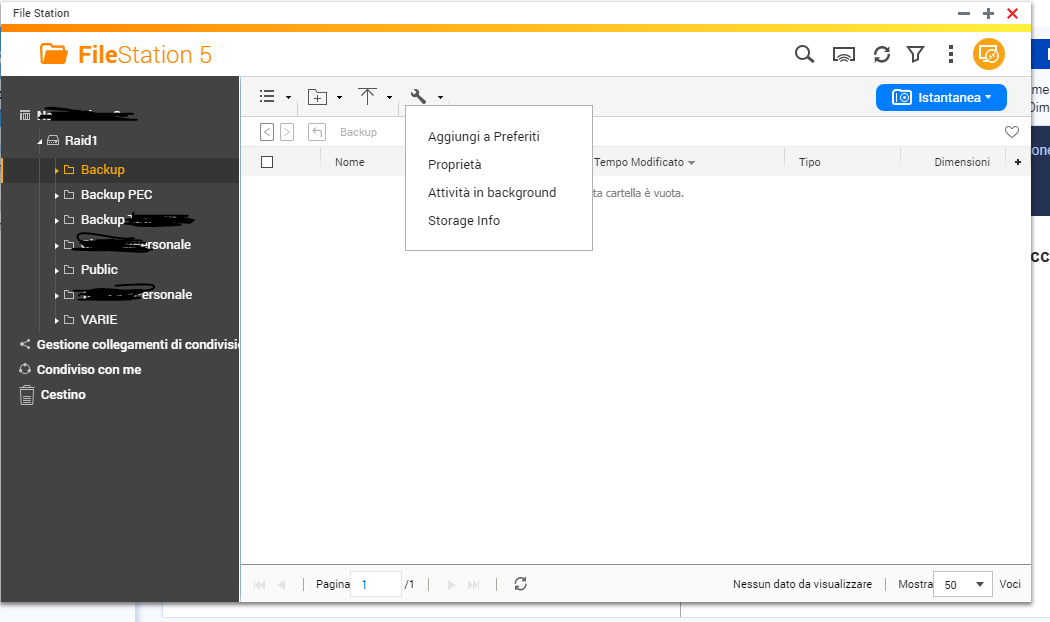Open the Mostra 50 items combo box
Image resolution: width=1050 pixels, height=622 pixels.
[962, 584]
